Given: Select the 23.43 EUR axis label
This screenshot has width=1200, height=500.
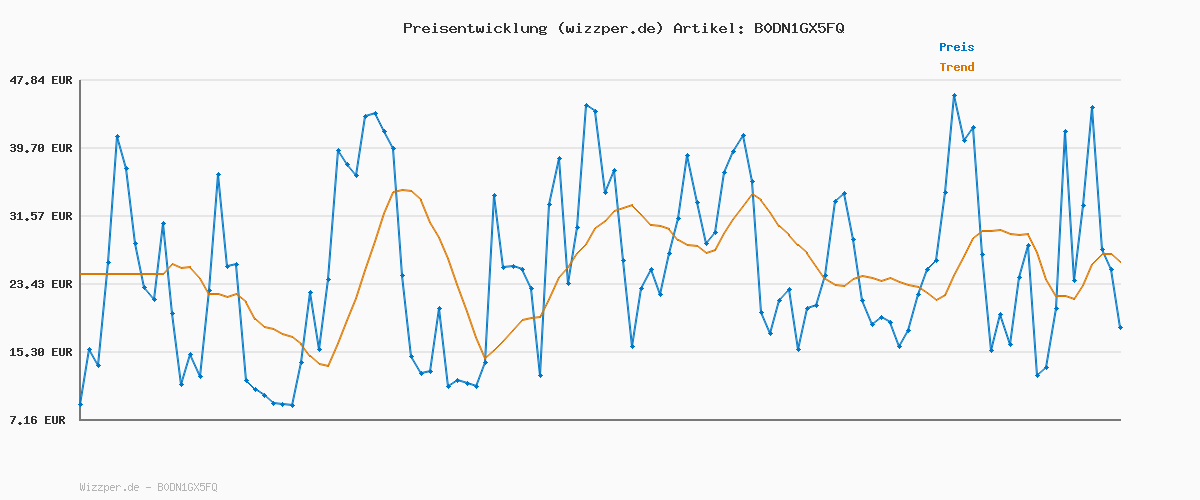Looking at the screenshot, I should click(x=41, y=284).
